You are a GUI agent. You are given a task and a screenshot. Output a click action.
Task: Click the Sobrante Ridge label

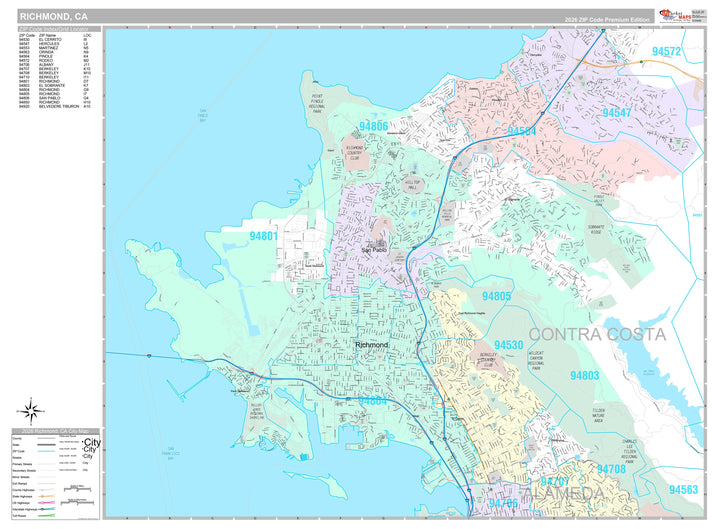(596, 230)
